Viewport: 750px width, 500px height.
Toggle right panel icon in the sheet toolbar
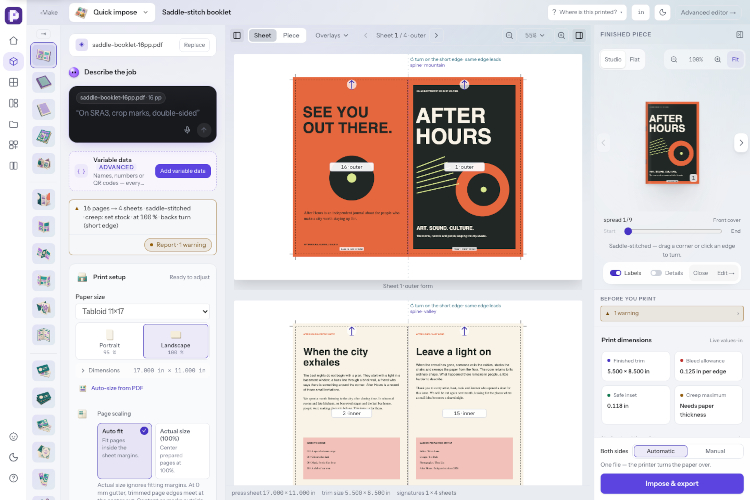tap(579, 35)
